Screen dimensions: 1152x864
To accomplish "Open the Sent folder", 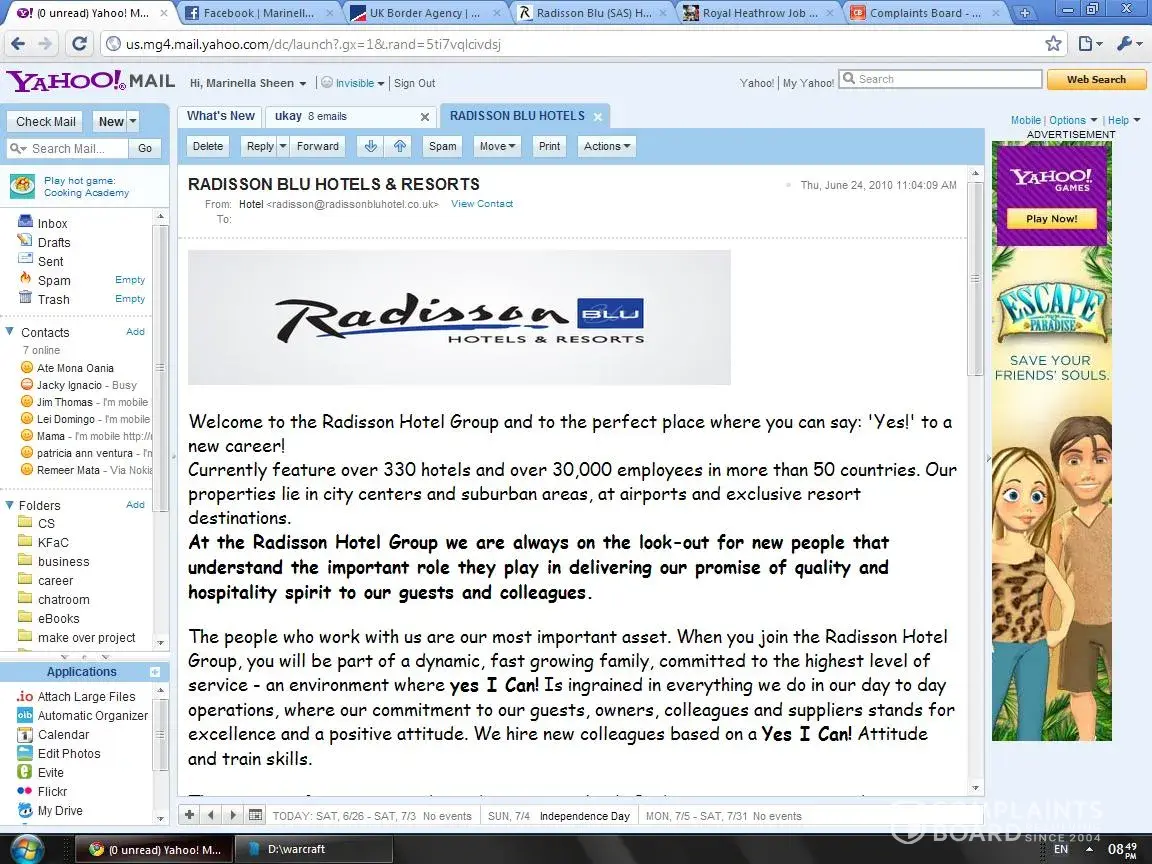I will (50, 262).
